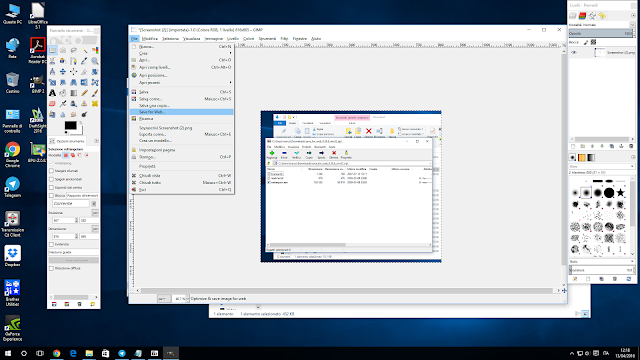Image resolution: width=640 pixels, height=360 pixels.
Task: Enable Espandi dal centro checkbox
Action: (x=51, y=187)
